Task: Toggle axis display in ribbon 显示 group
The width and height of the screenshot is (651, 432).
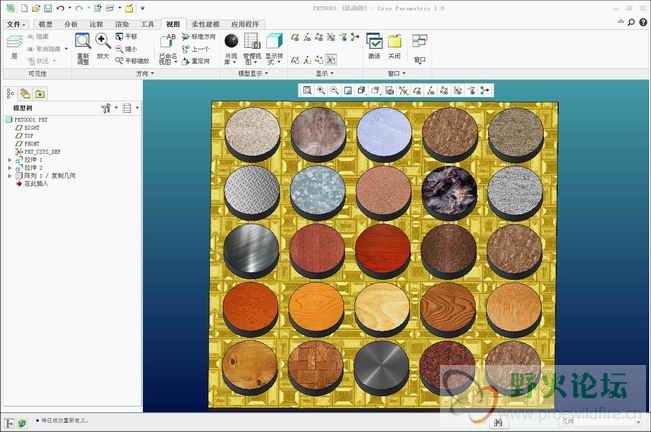Action: (x=307, y=37)
